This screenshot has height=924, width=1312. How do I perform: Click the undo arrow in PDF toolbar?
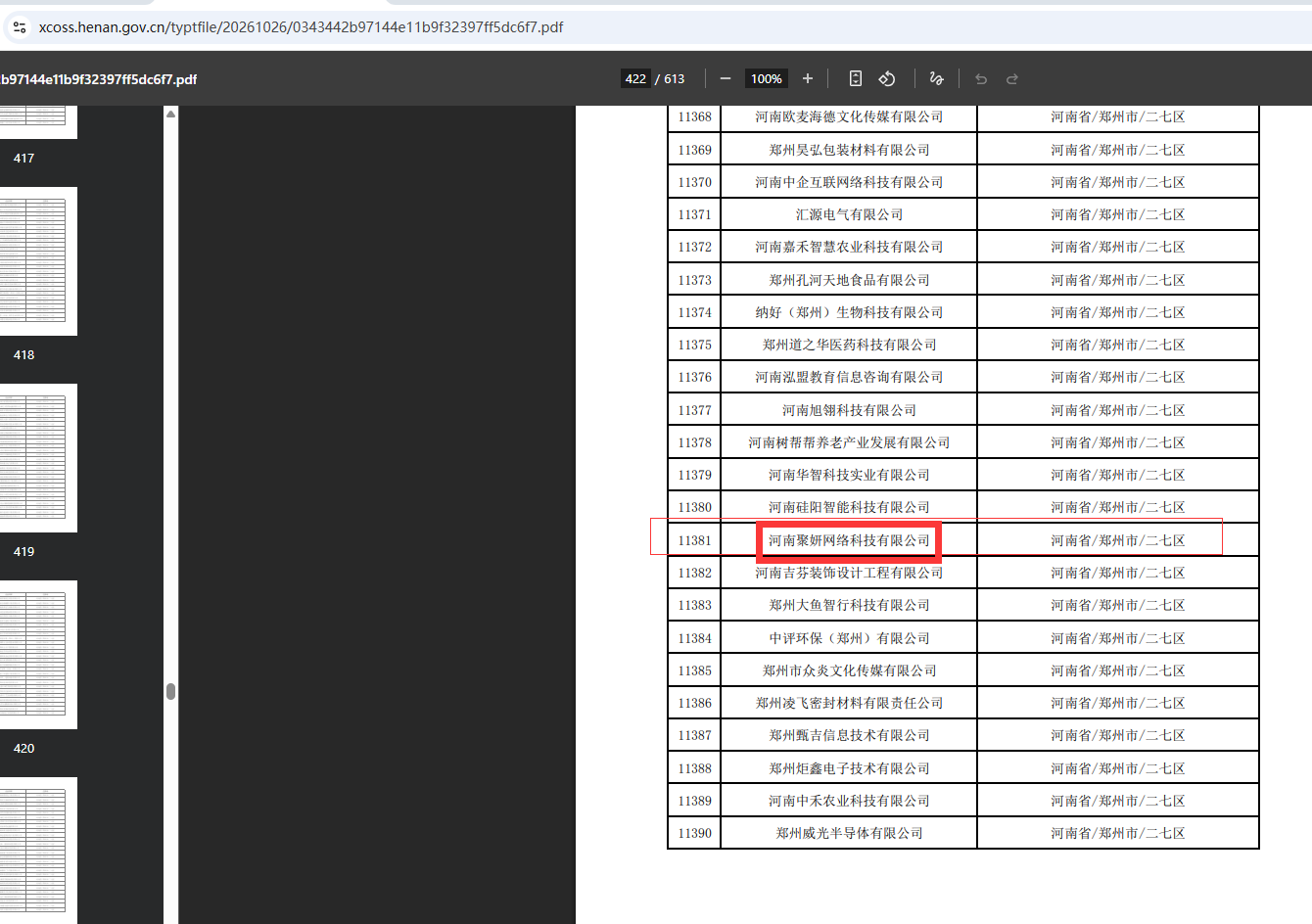point(981,79)
